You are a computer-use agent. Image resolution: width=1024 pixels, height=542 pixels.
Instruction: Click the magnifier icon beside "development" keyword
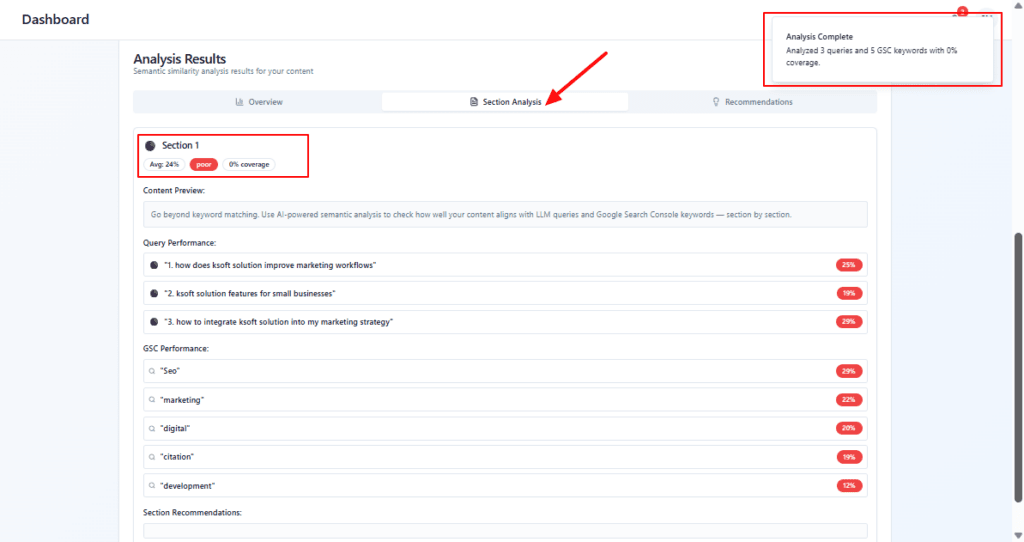point(152,486)
